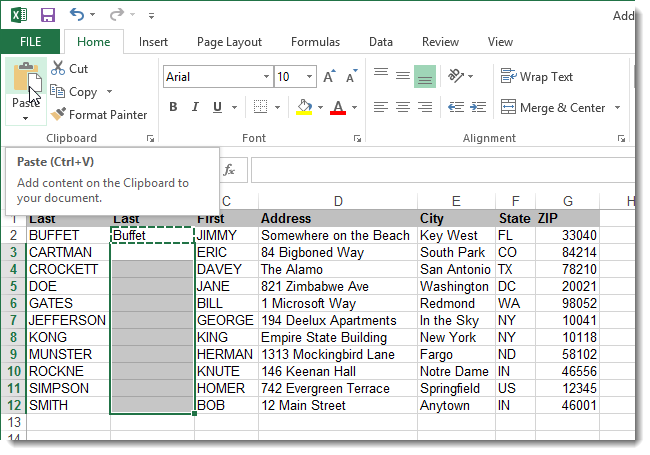Apply yellow fill color bucket

[304, 107]
